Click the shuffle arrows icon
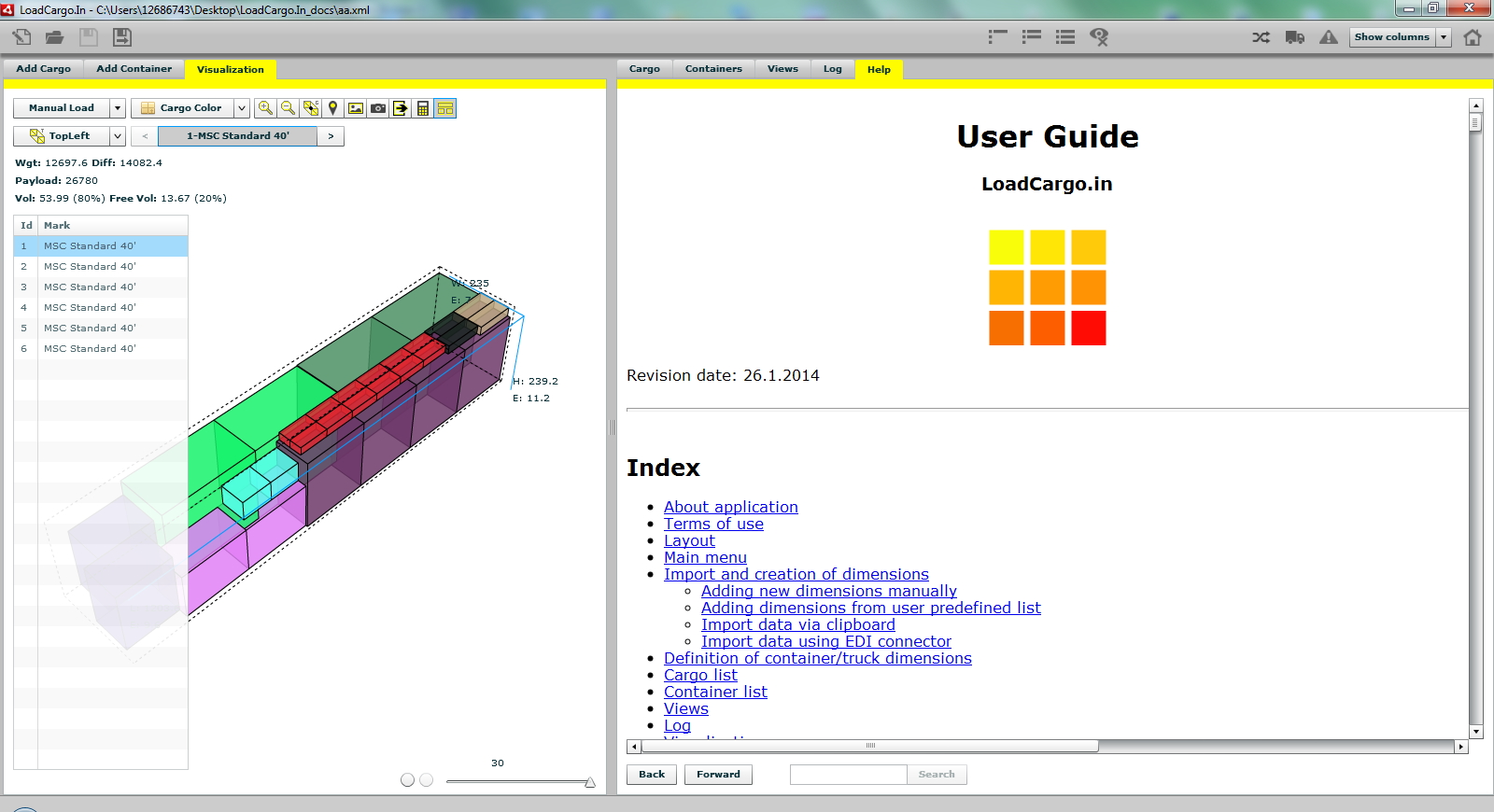 1261,37
